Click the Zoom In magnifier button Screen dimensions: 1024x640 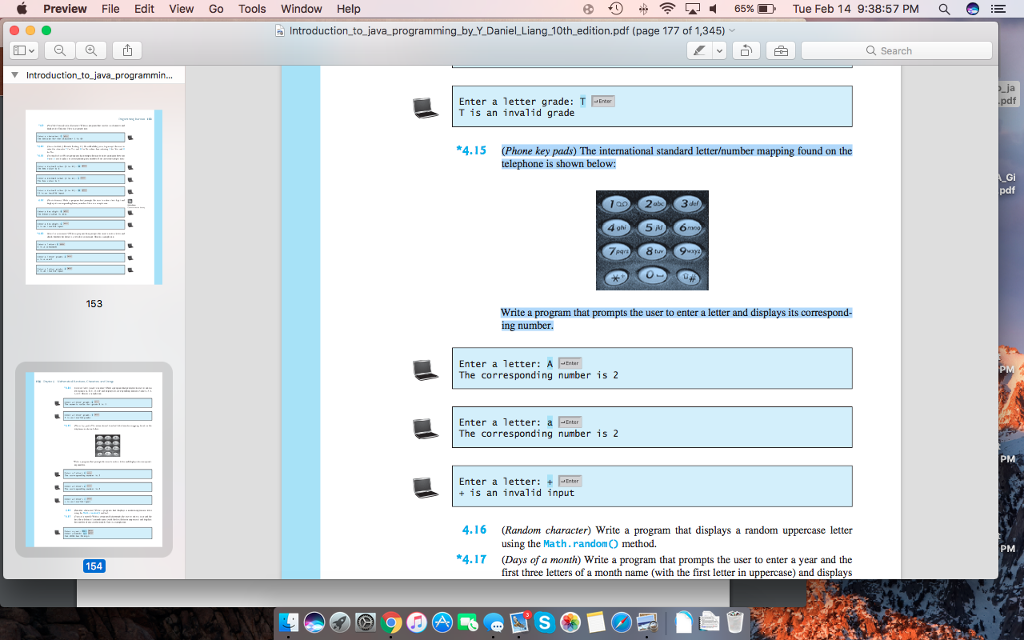coord(91,50)
